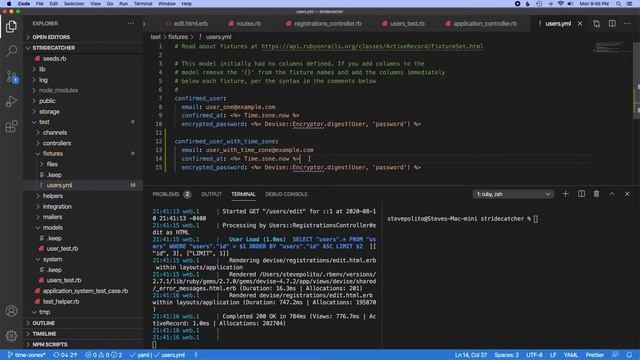Open the Debug Console panel tab
The image size is (640, 360).
(x=286, y=194)
